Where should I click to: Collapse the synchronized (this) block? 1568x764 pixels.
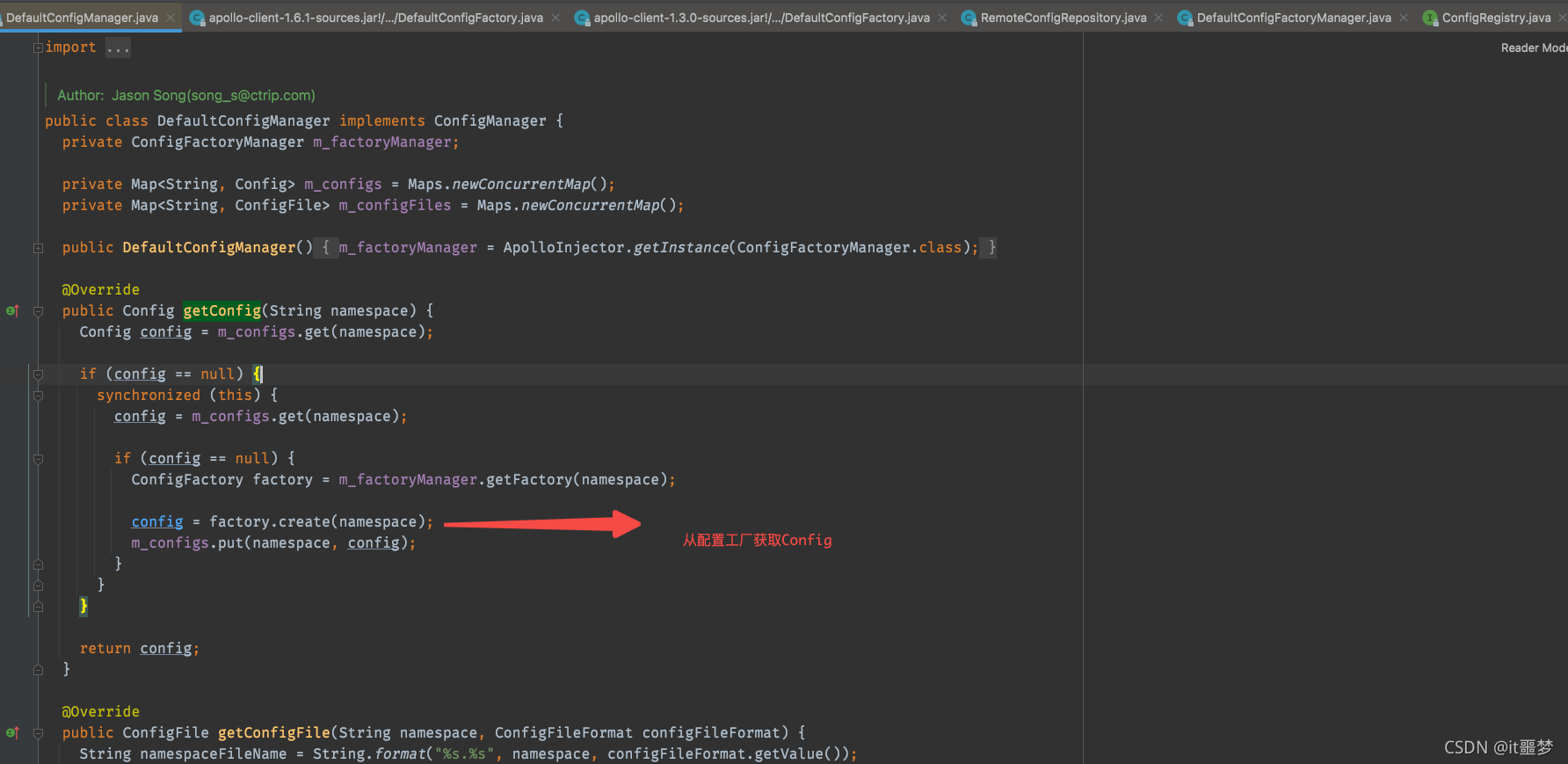click(x=38, y=396)
